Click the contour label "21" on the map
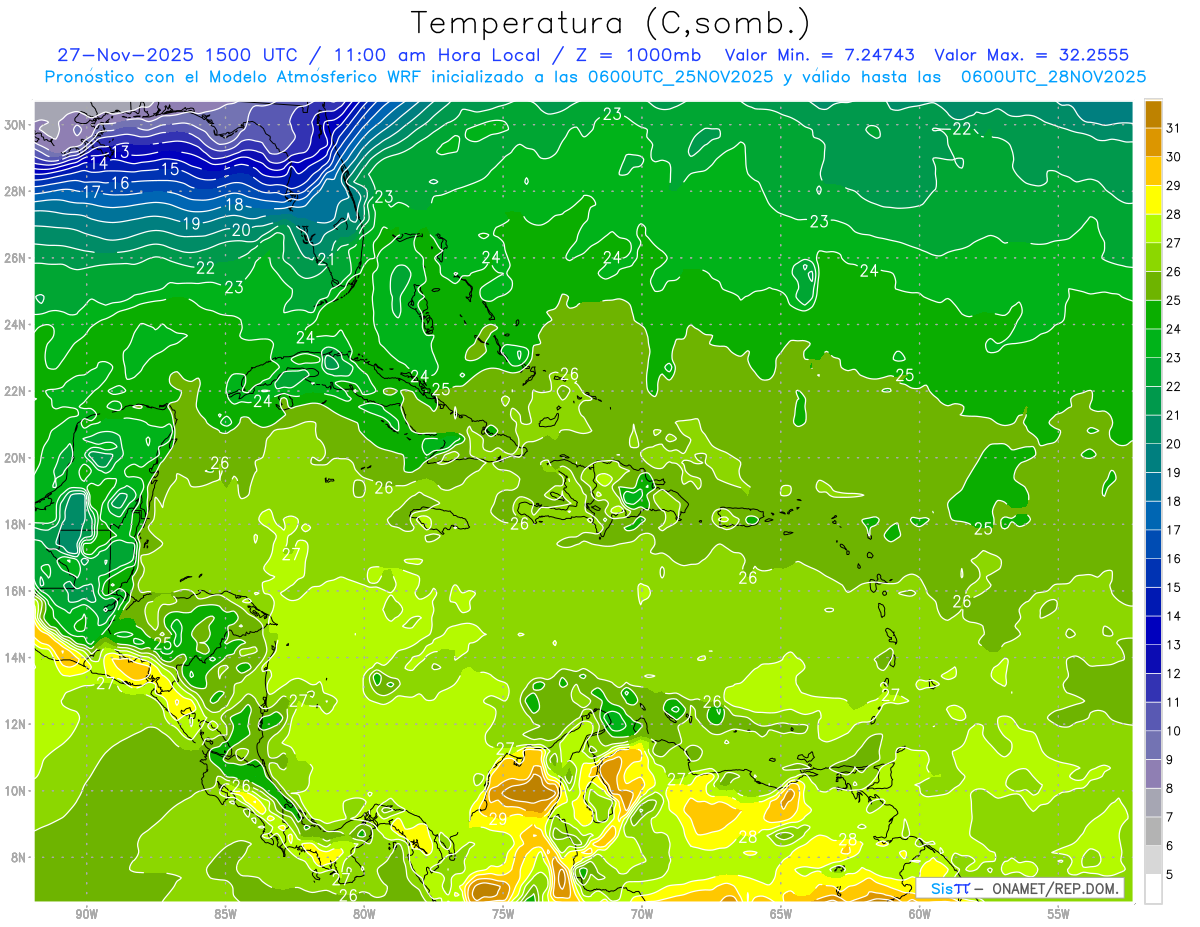 [325, 259]
